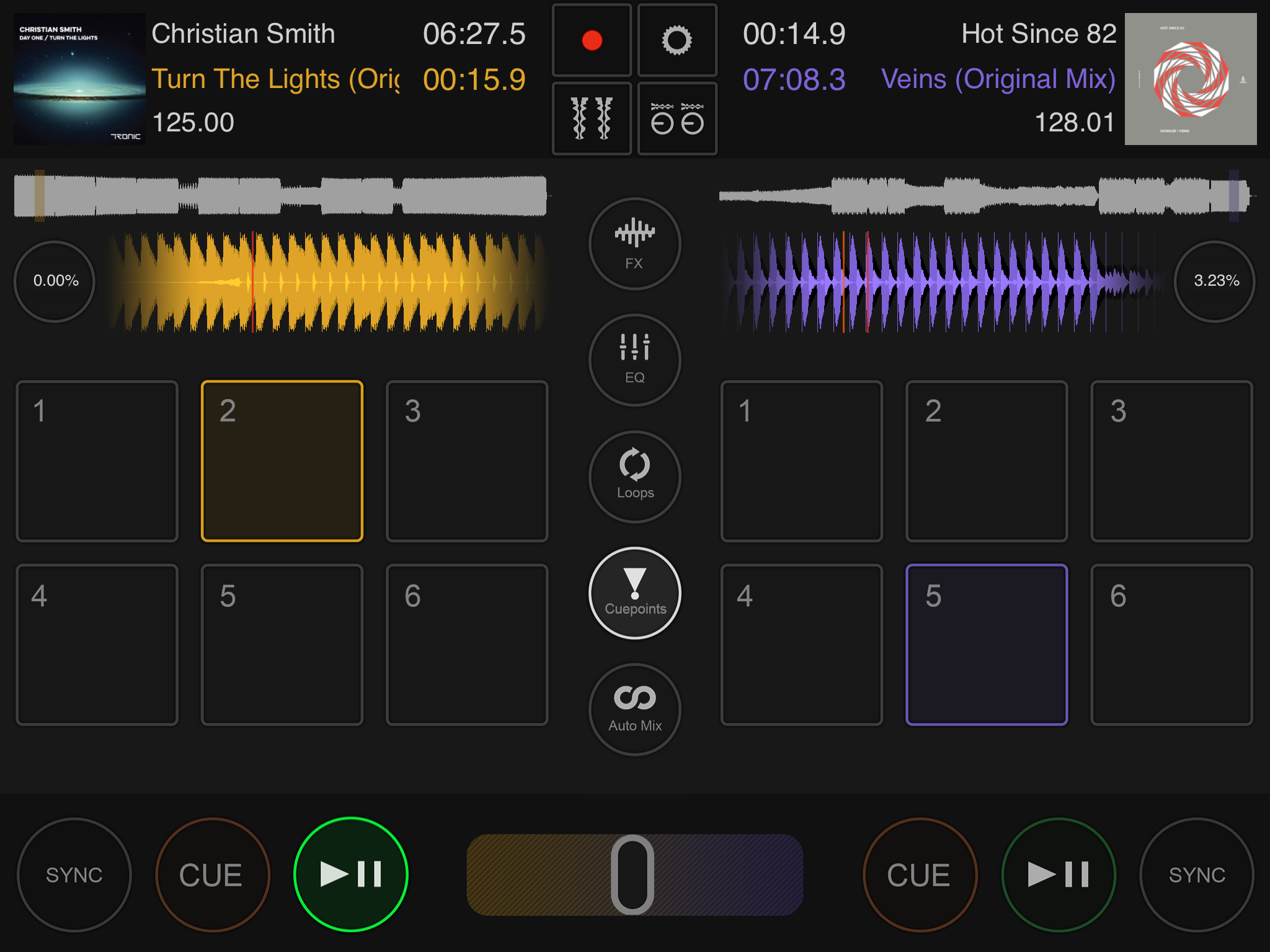This screenshot has height=952, width=1270.
Task: Start playback on the right deck
Action: tap(1059, 875)
